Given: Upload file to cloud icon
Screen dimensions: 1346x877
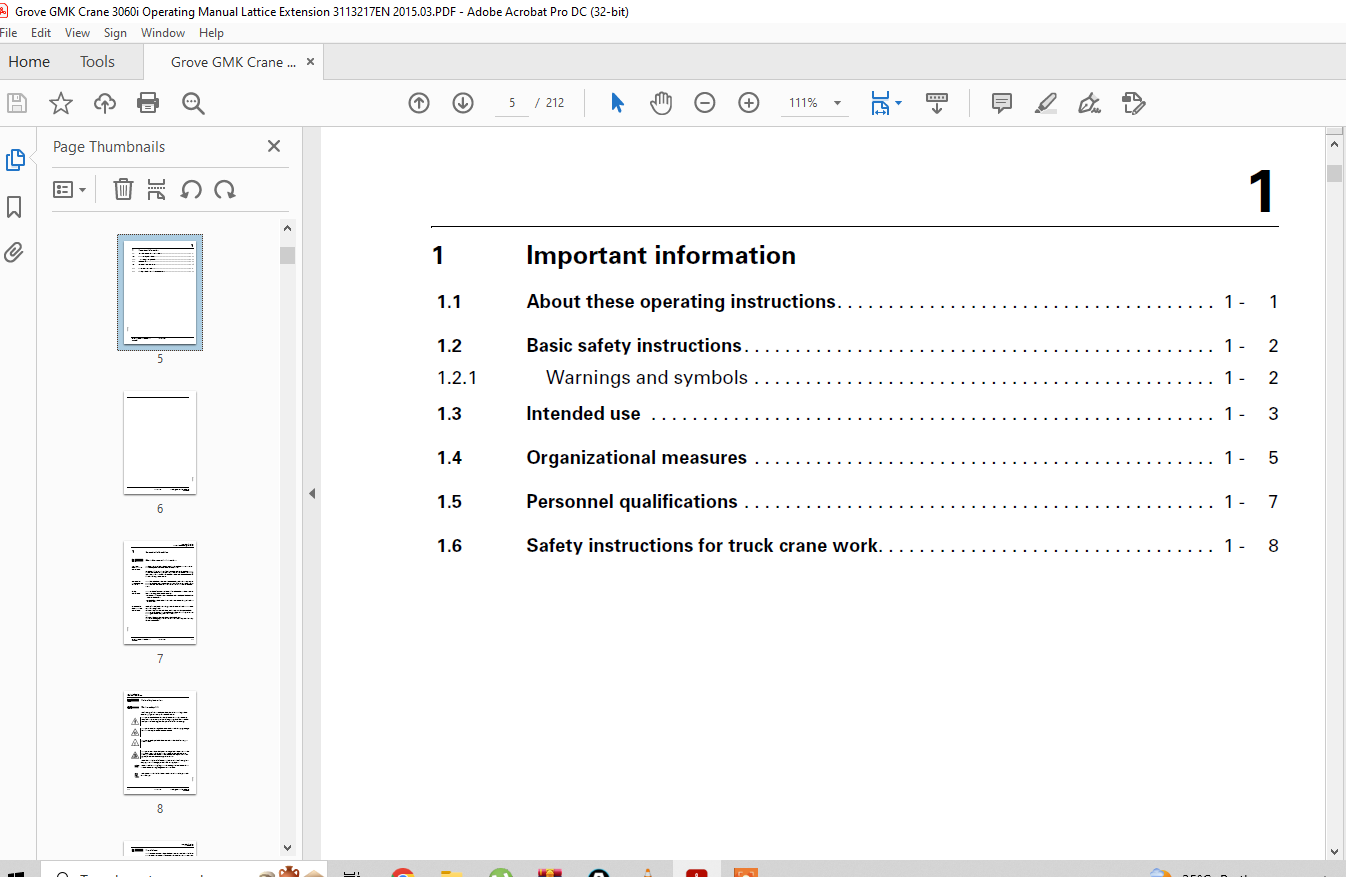Looking at the screenshot, I should [x=105, y=103].
